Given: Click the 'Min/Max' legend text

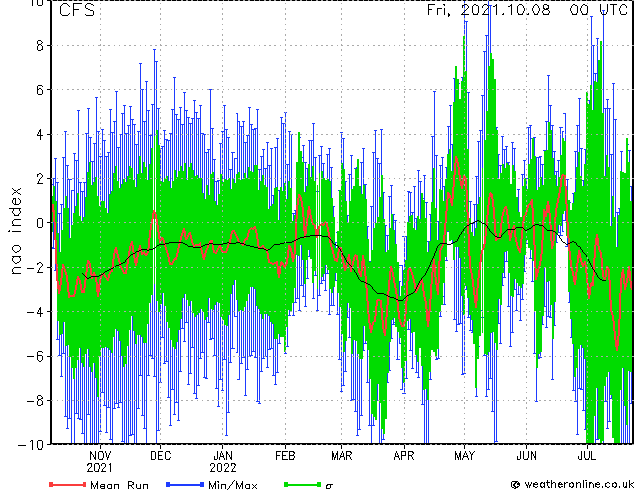Looking at the screenshot, I should (x=233, y=485).
